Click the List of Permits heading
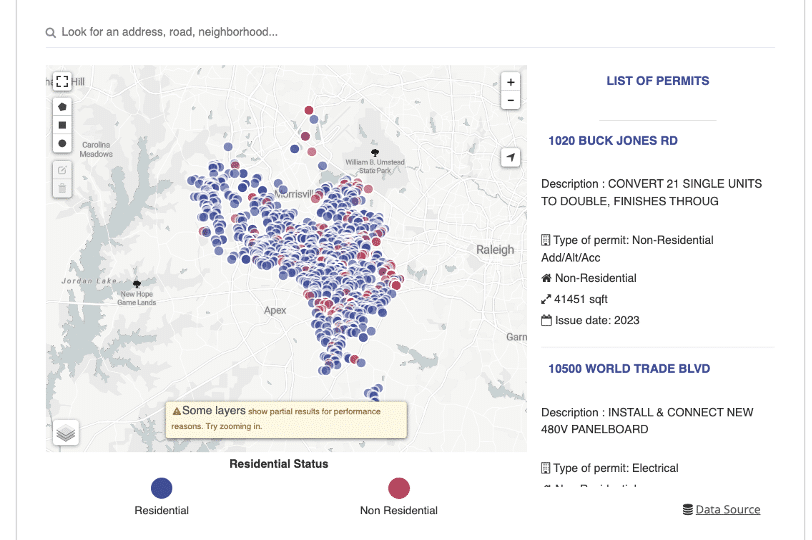The image size is (812, 540). pyautogui.click(x=657, y=81)
